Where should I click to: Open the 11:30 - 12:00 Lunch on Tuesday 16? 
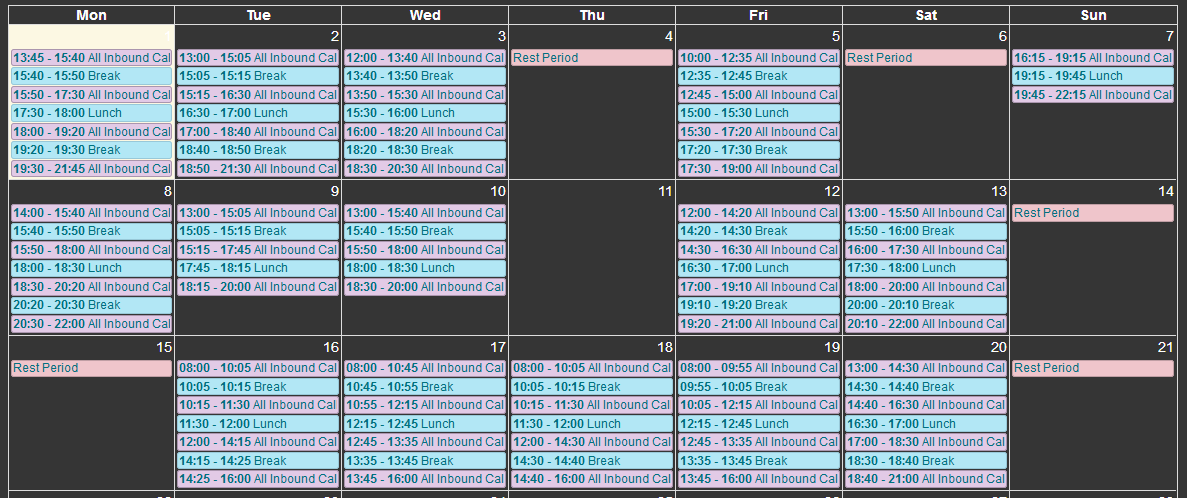coord(258,424)
